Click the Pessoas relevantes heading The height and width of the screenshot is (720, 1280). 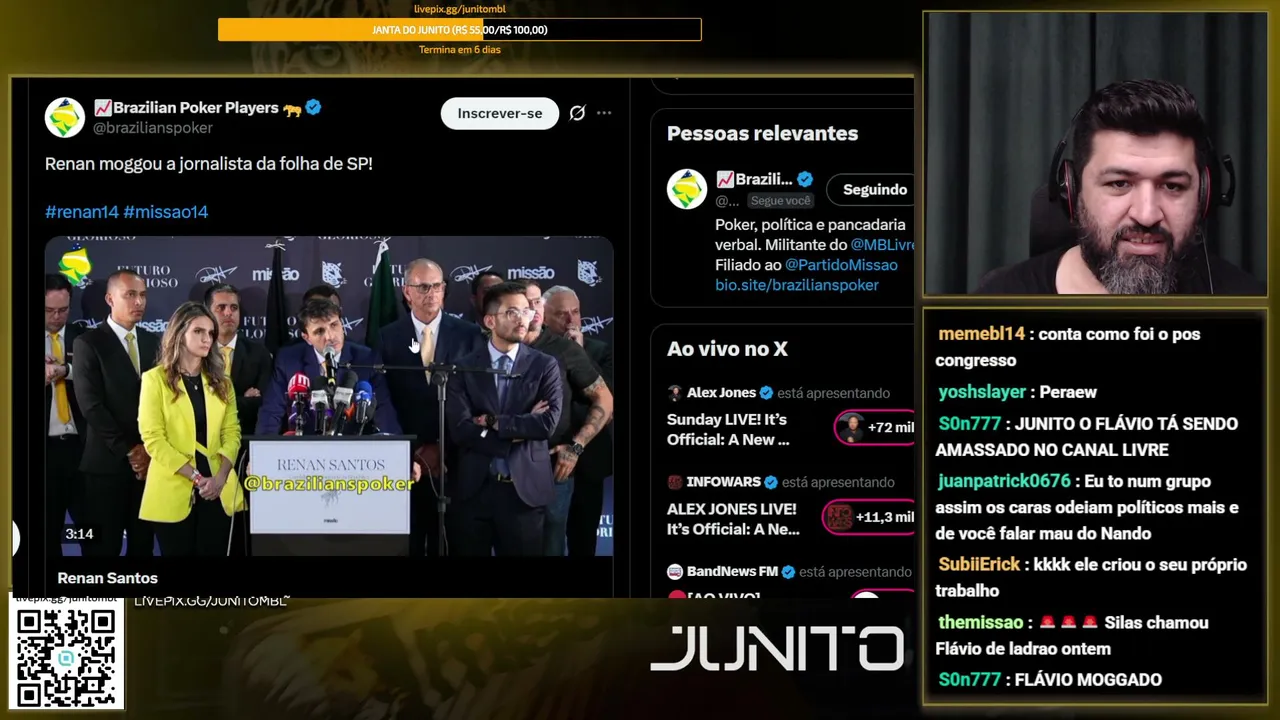click(763, 133)
